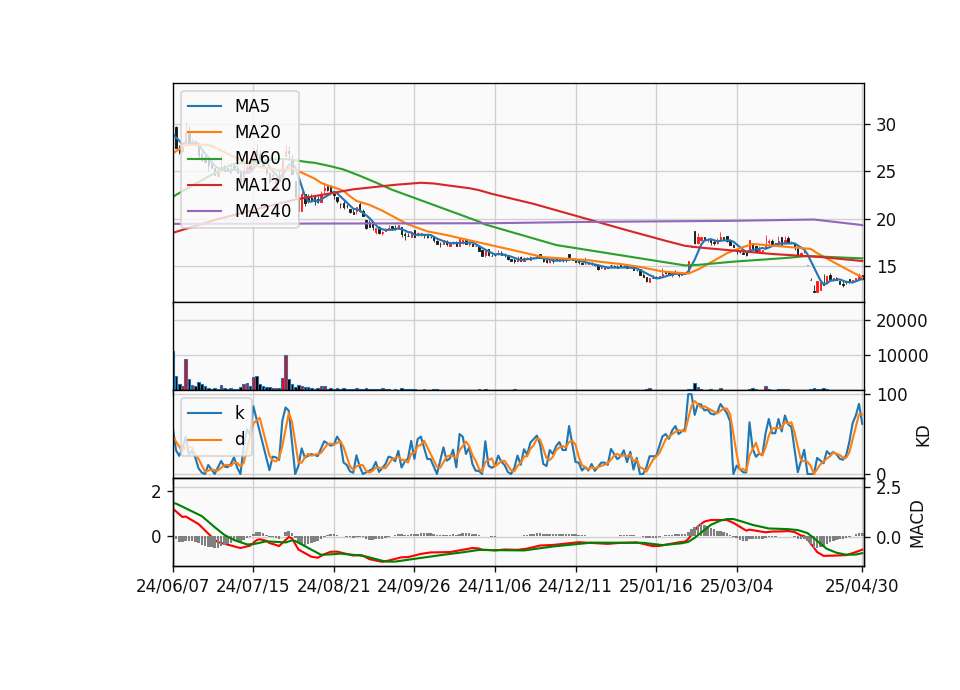Viewport: 960px width, 690px height.
Task: Click the d legend label in KD panel
Action: (x=239, y=439)
